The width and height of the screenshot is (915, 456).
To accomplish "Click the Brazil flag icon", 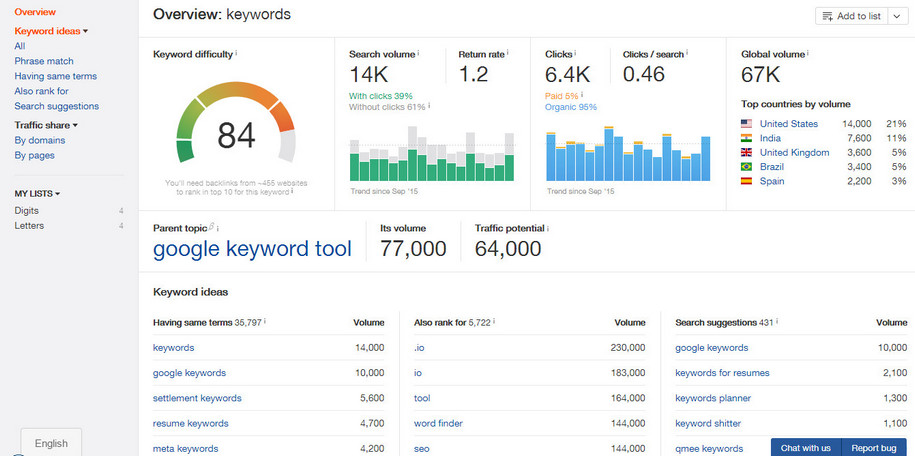I will pyautogui.click(x=746, y=167).
